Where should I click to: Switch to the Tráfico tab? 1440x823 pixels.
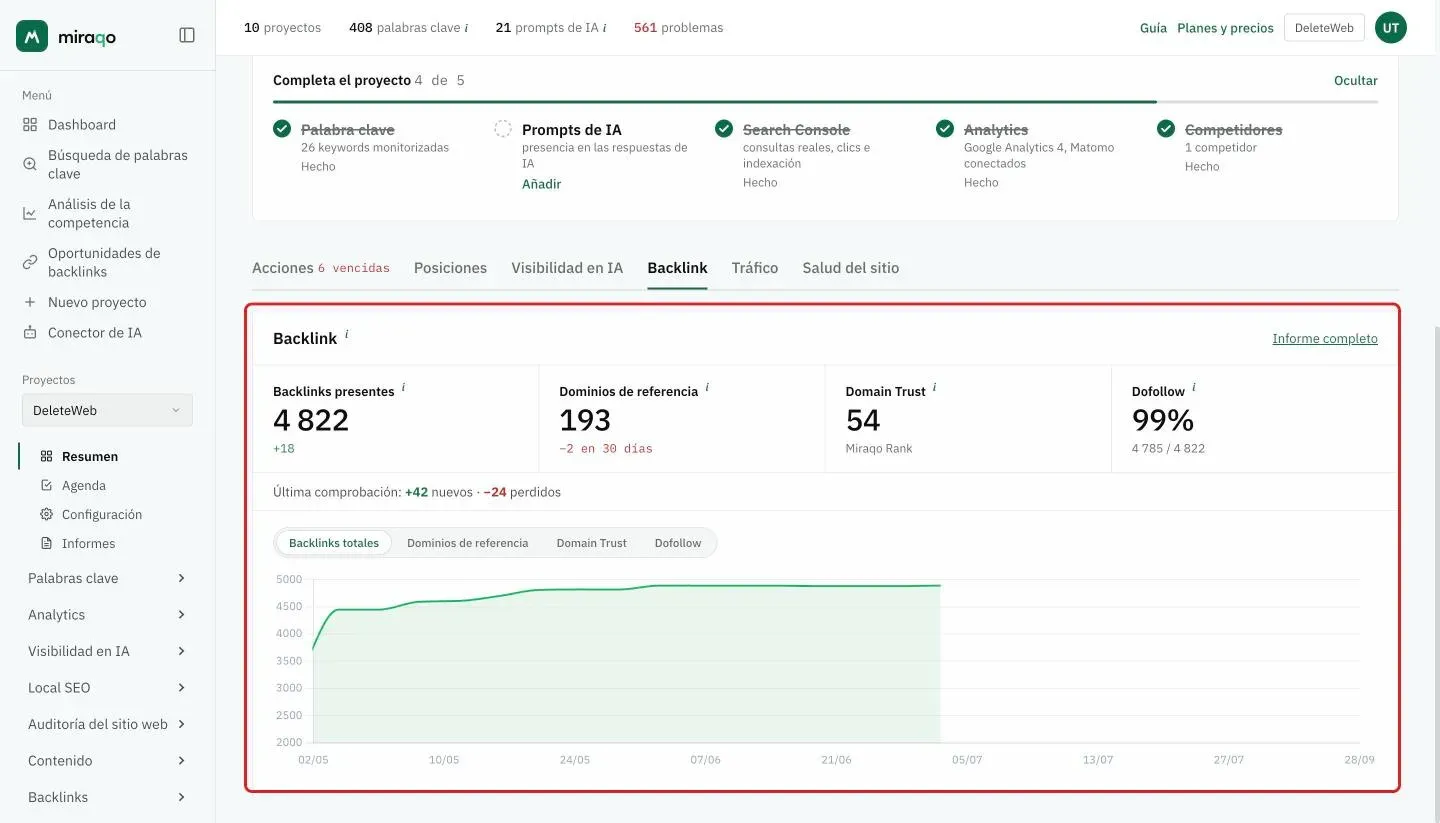pos(755,268)
